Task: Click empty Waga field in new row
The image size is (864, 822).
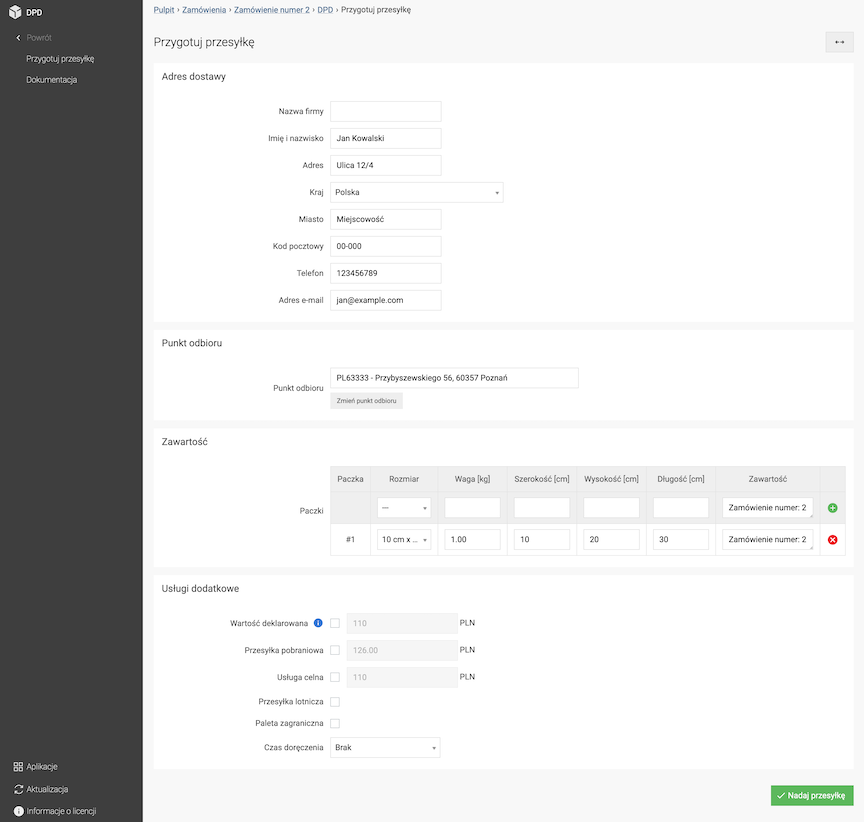Action: [x=472, y=508]
